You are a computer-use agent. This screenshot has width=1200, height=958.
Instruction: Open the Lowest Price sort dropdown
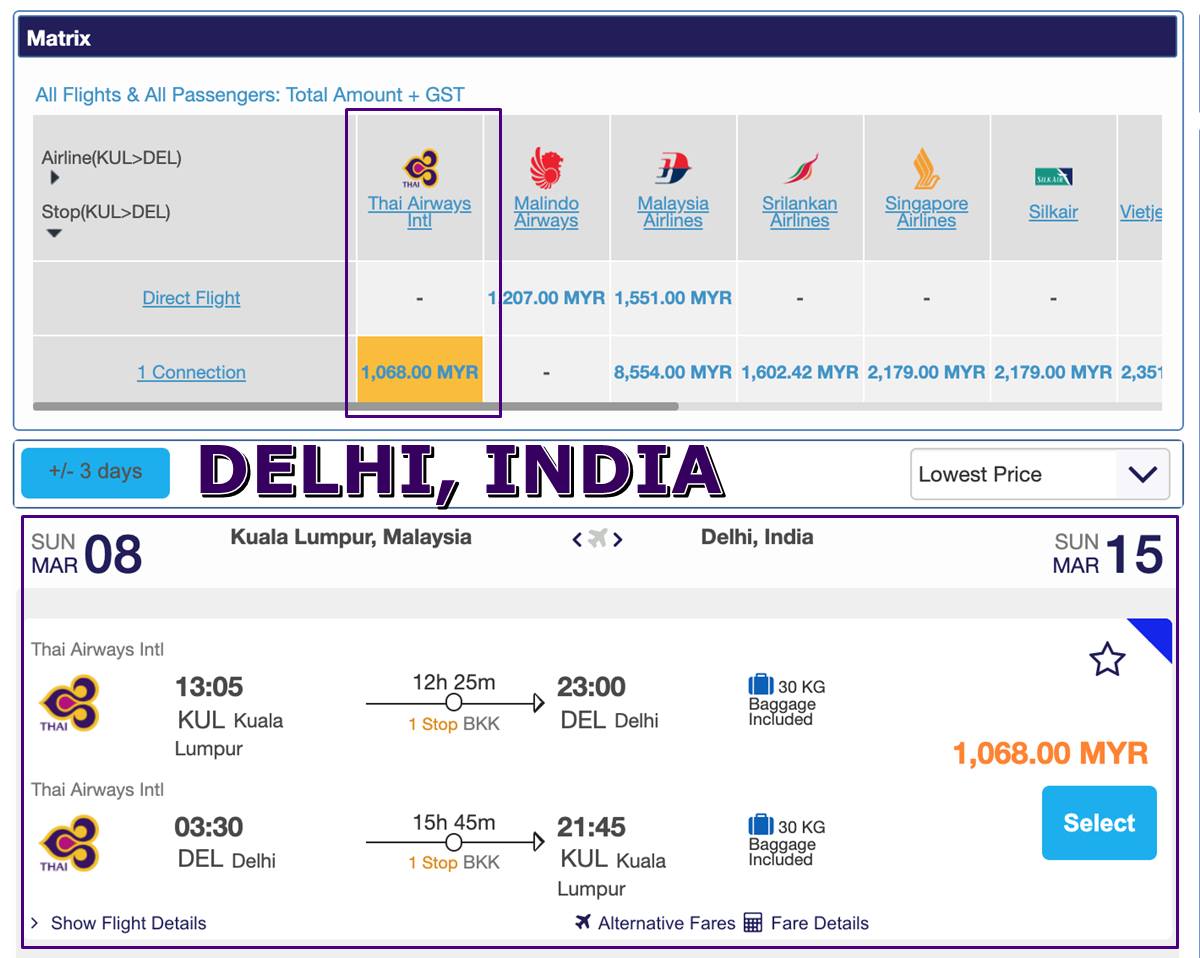pyautogui.click(x=1040, y=474)
